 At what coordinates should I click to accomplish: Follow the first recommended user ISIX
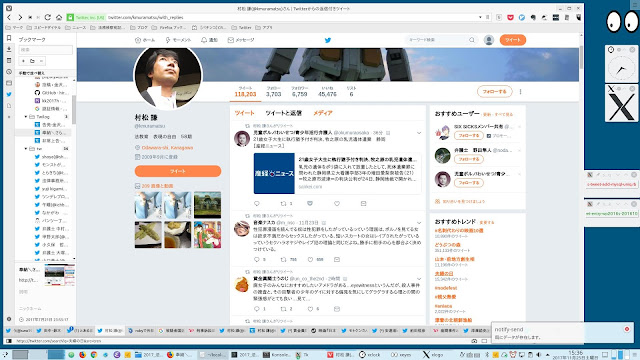(x=469, y=136)
